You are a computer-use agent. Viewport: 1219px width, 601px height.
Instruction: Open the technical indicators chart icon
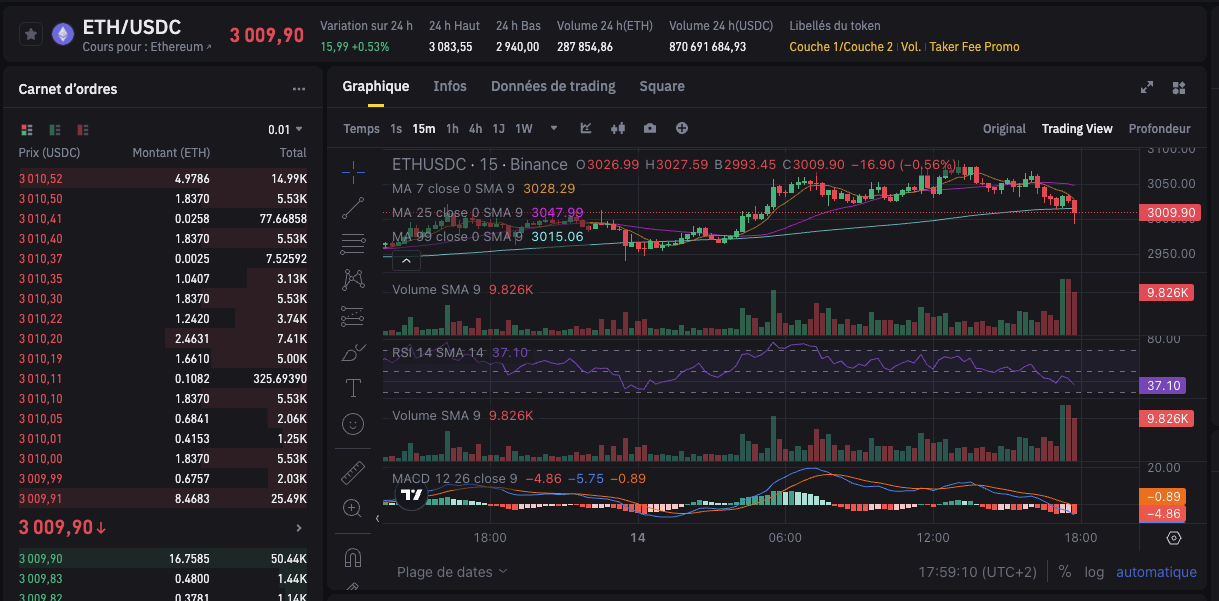[586, 128]
